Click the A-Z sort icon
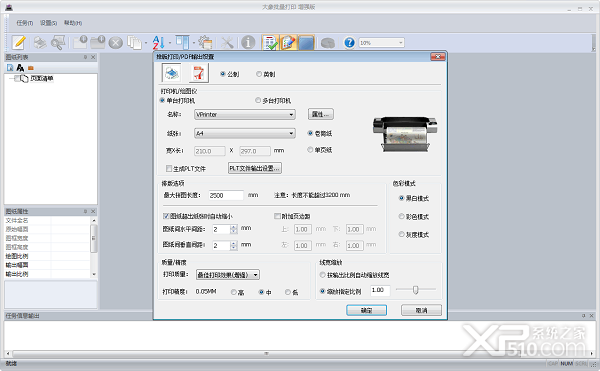600x371 pixels. point(158,42)
